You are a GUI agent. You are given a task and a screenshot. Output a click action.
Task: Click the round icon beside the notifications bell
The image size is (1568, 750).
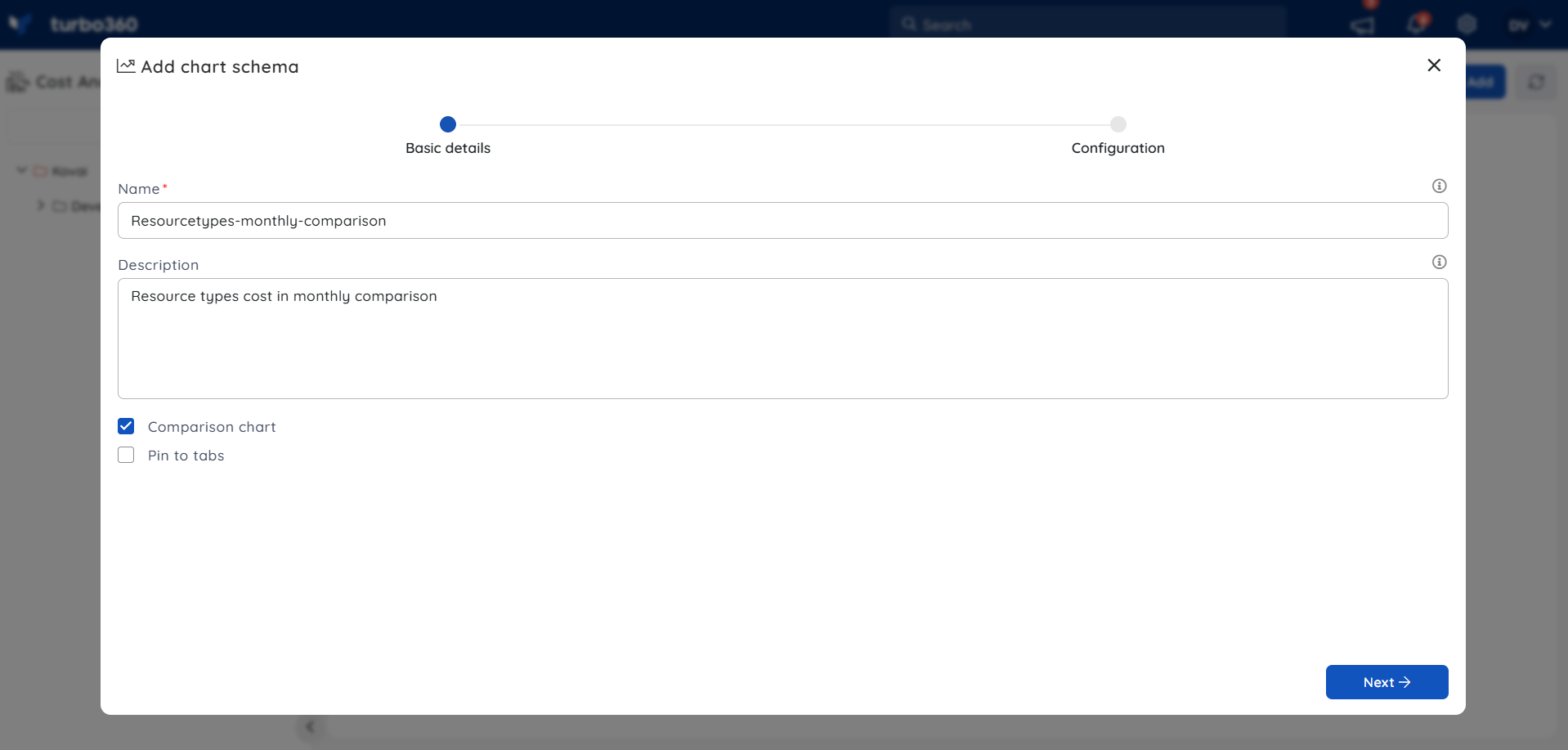[x=1467, y=25]
